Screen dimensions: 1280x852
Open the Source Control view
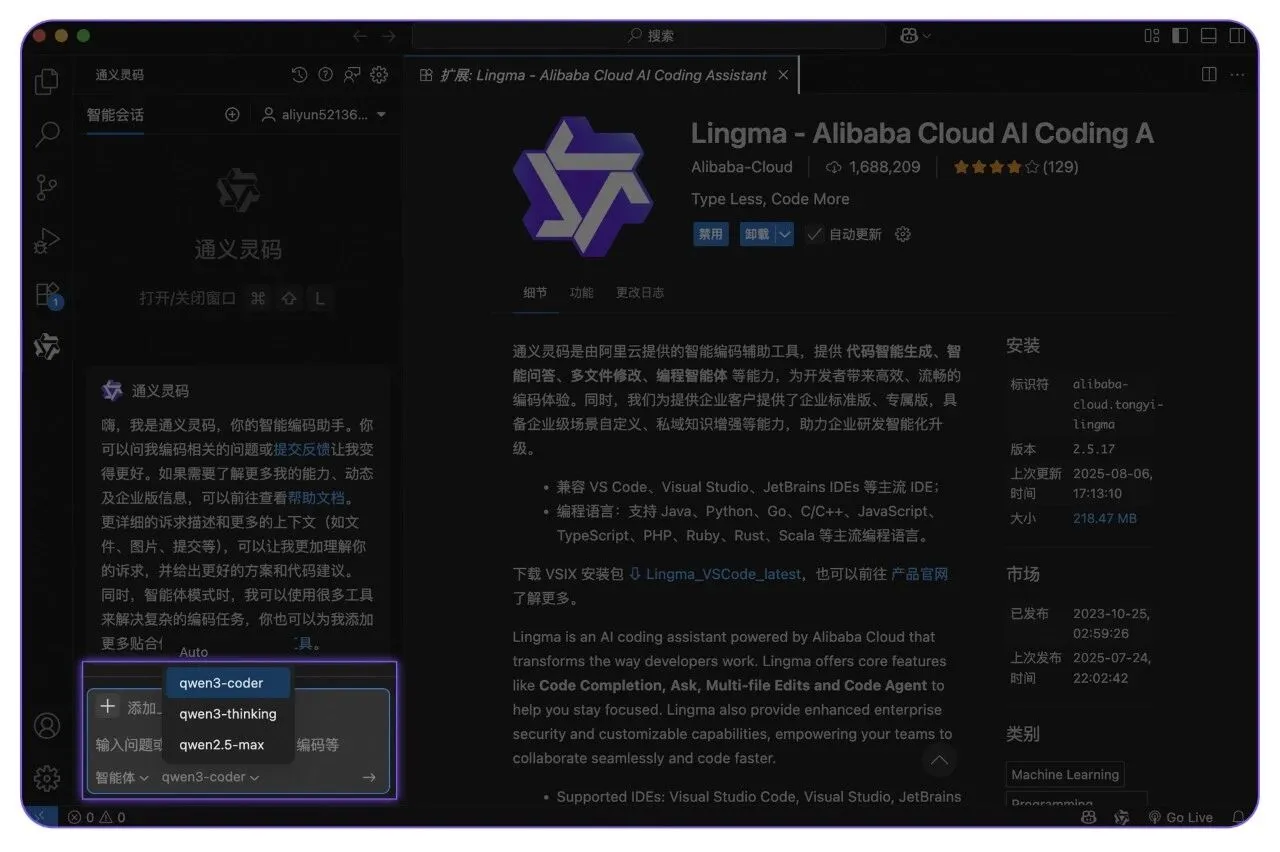47,187
